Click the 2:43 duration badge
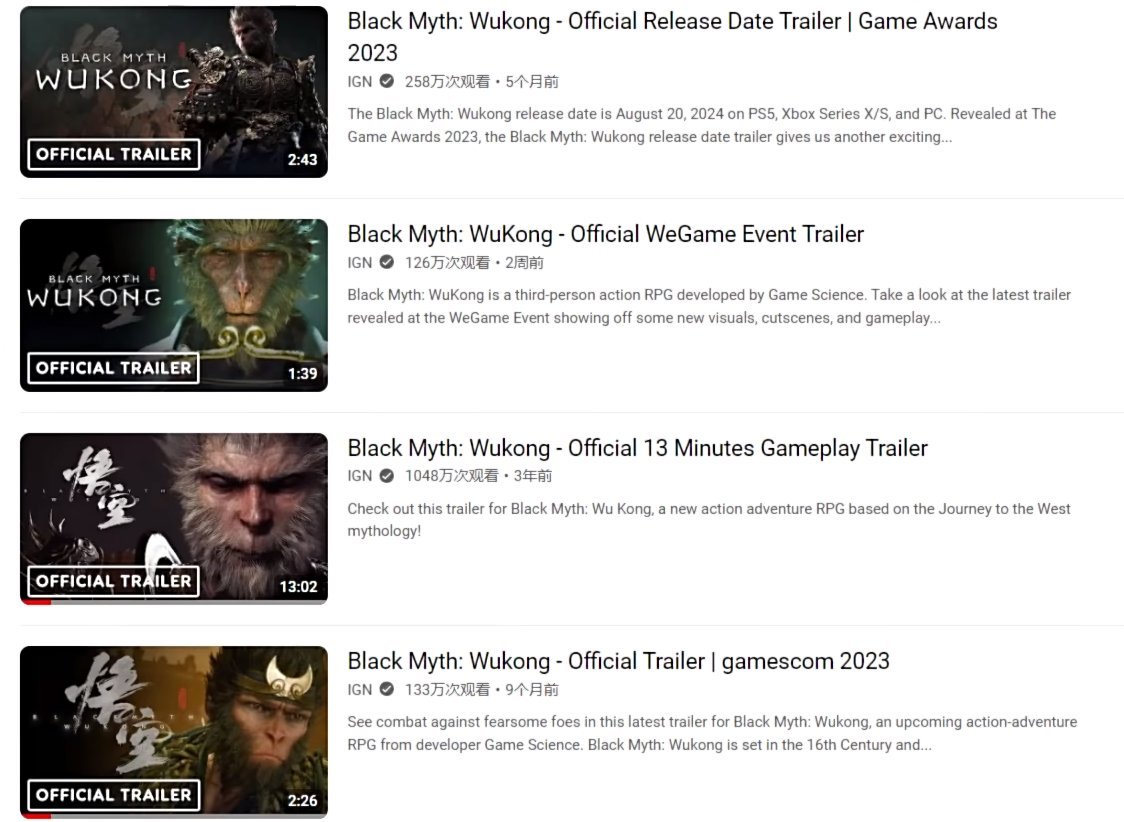 click(303, 160)
